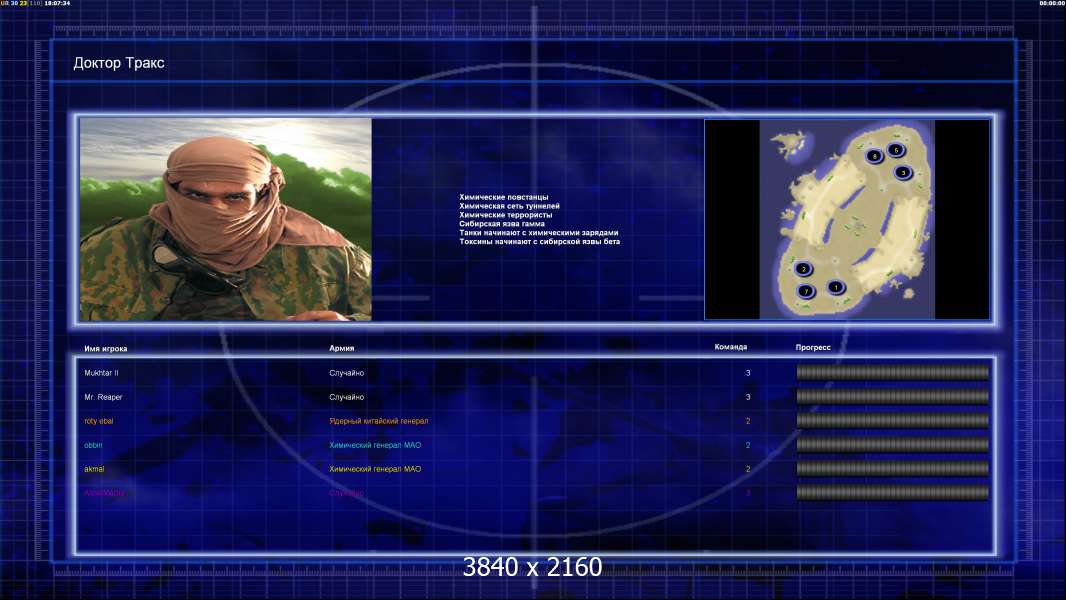Click team number 2 in akmal row
This screenshot has height=600, width=1066.
click(748, 469)
